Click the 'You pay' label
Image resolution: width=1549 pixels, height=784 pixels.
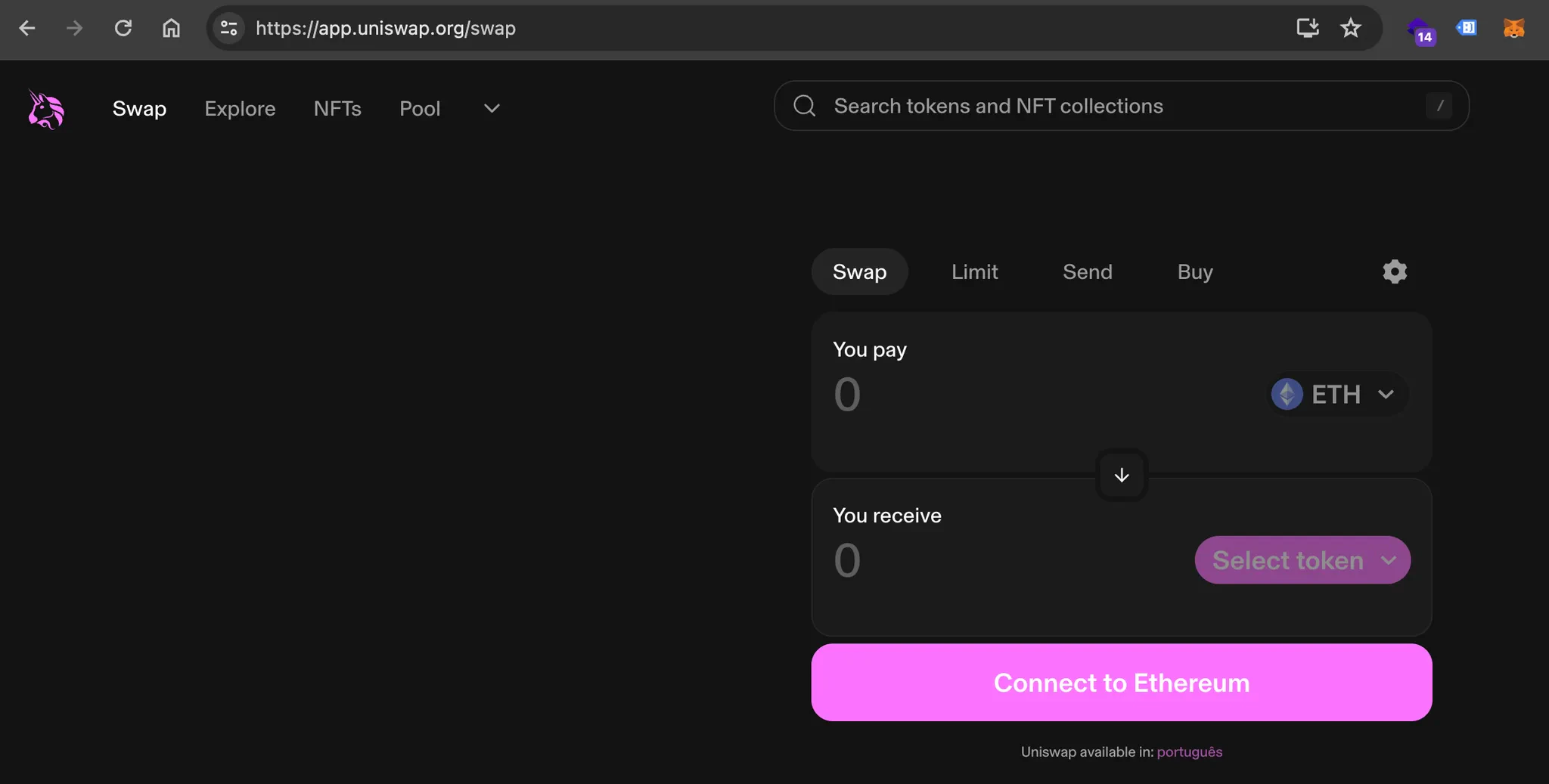870,349
